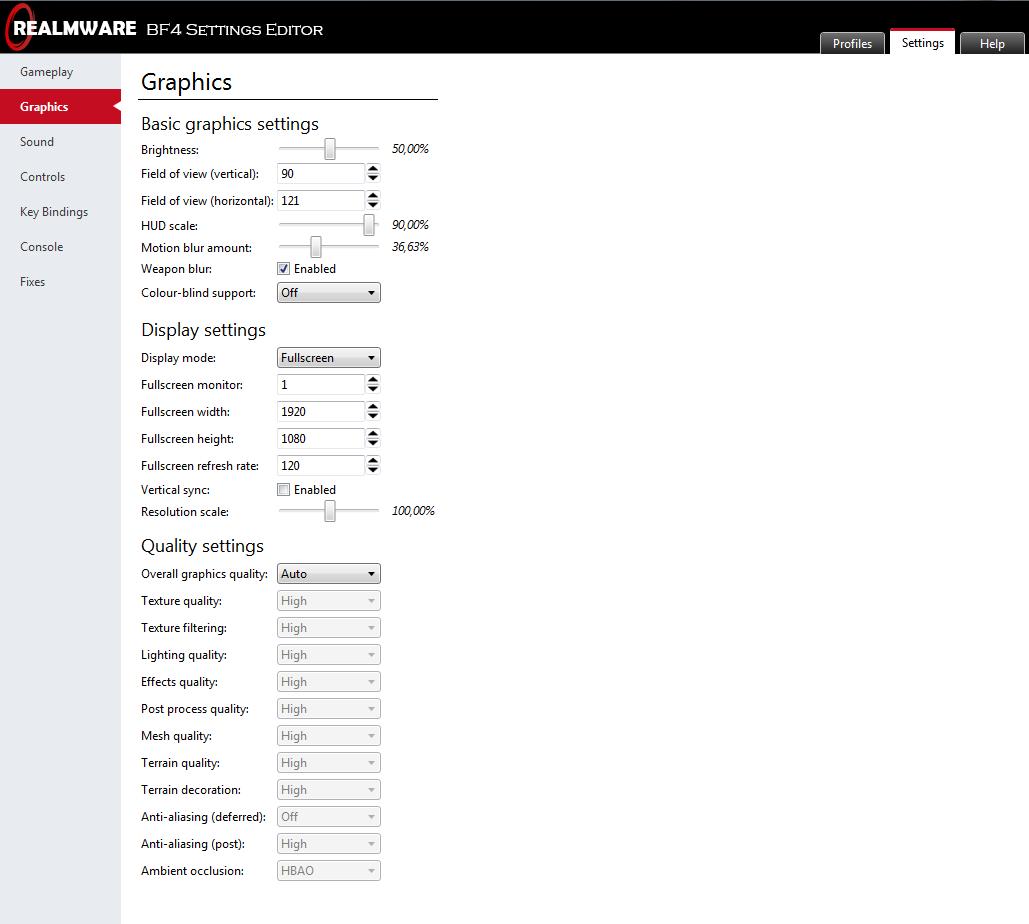1029x924 pixels.
Task: Open Overall graphics quality dropdown
Action: pos(328,574)
